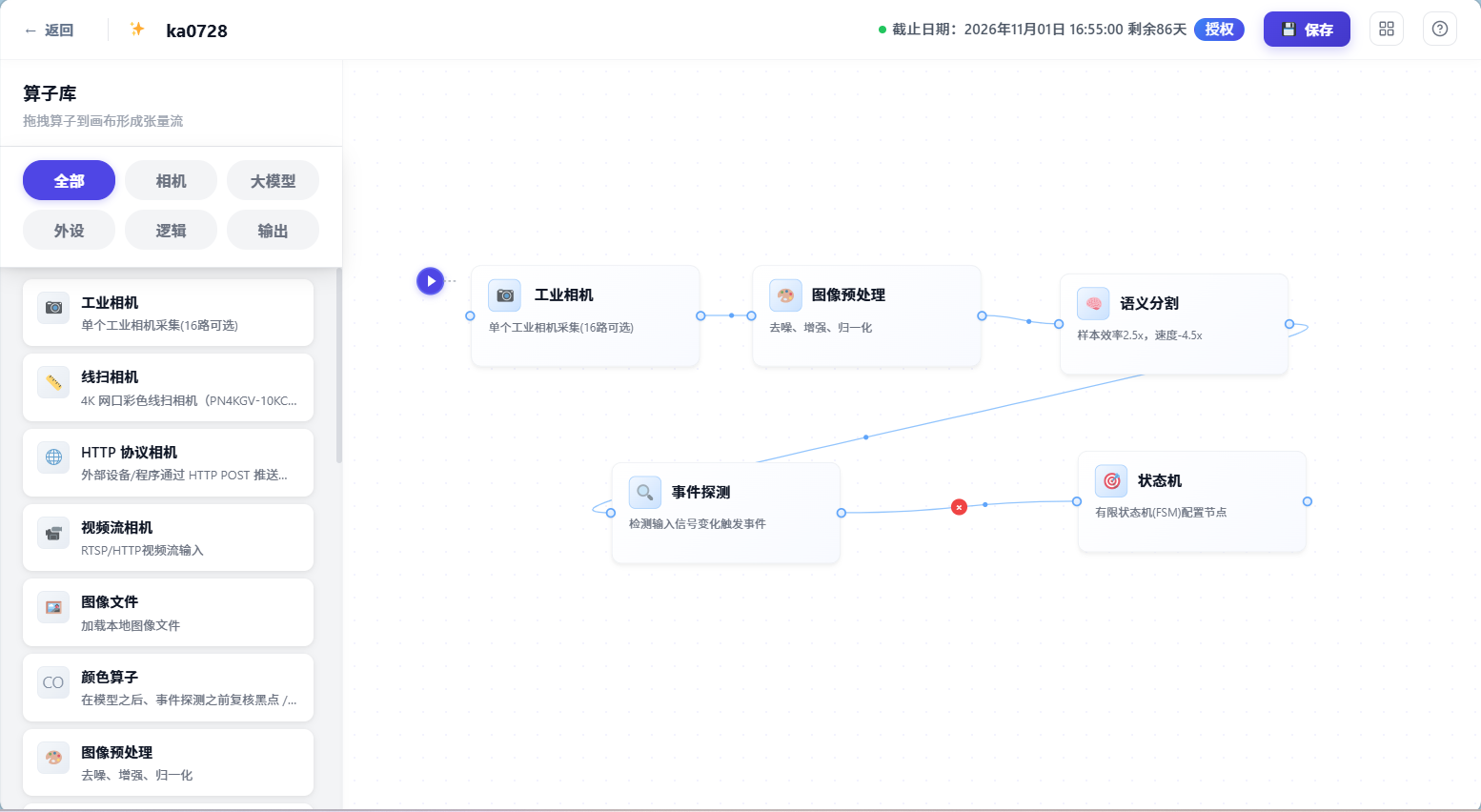Click the sparkle icon beside ka0728
The height and width of the screenshot is (812, 1481).
137,30
